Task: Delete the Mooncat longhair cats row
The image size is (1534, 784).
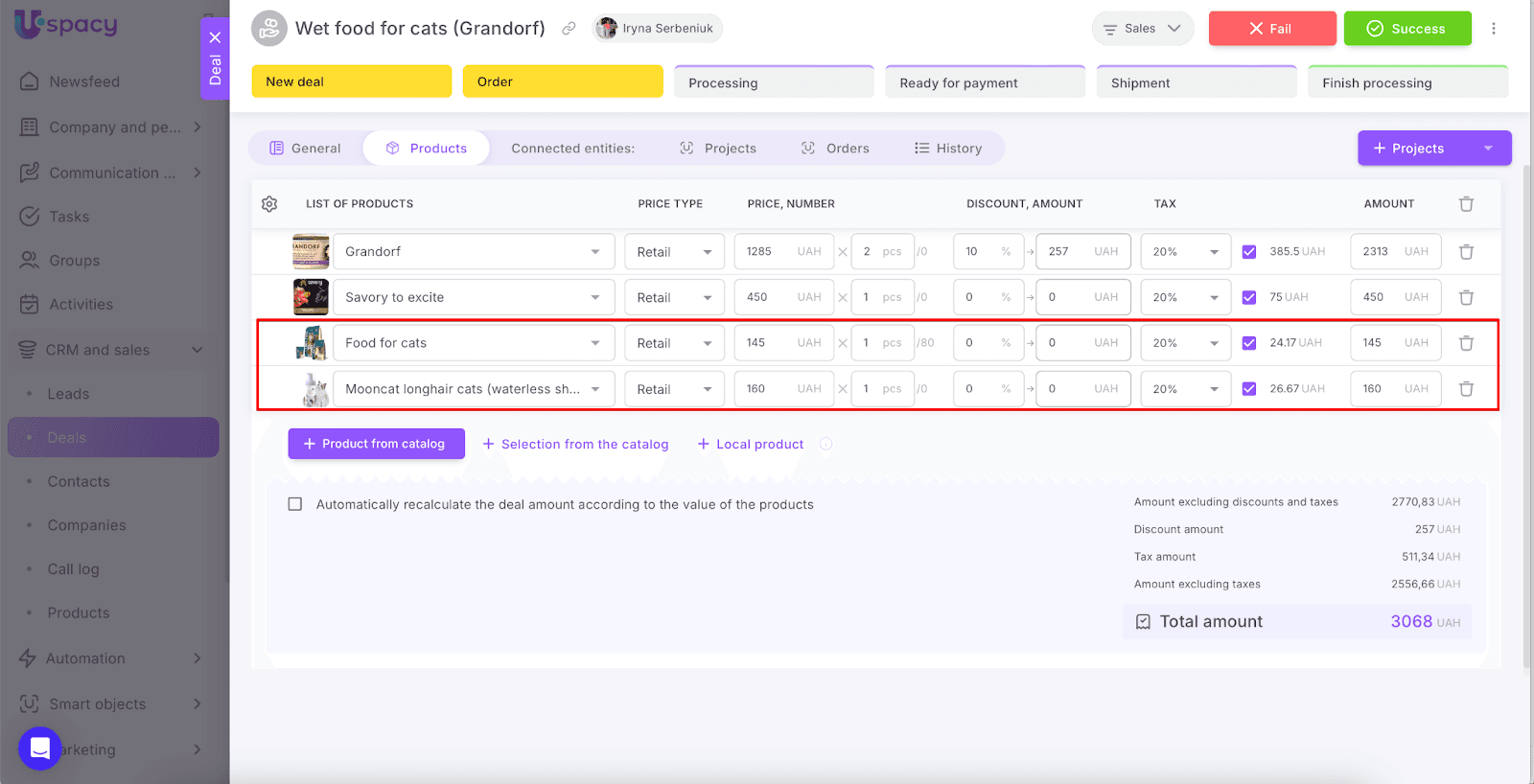Action: point(1466,389)
